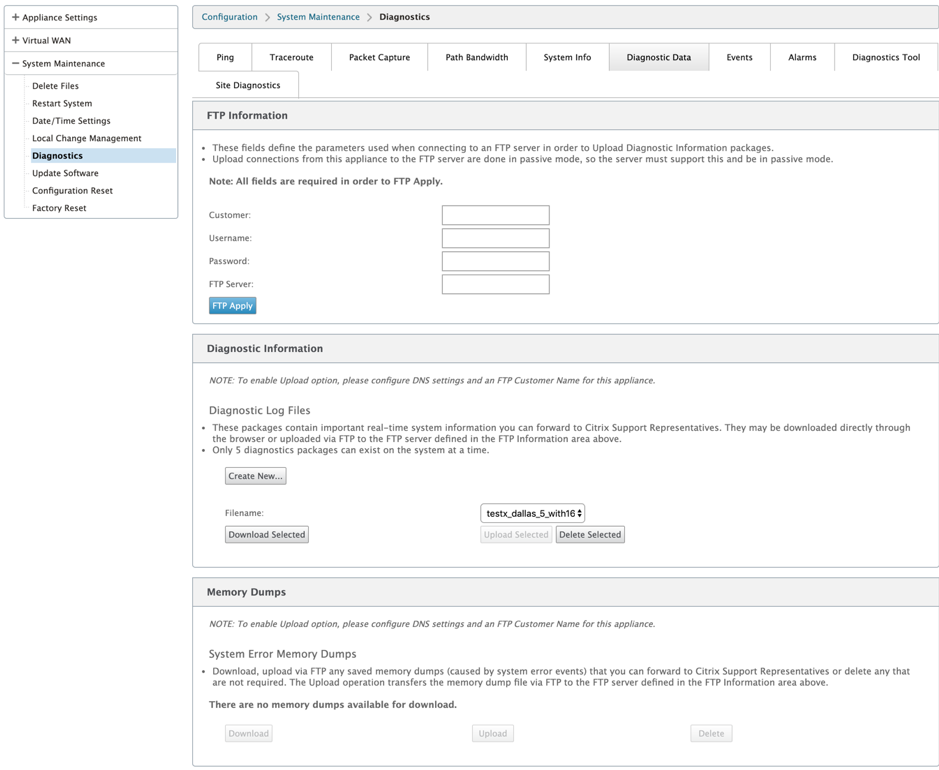Expand the Virtual WAN section
The width and height of the screenshot is (939, 770).
coord(16,40)
